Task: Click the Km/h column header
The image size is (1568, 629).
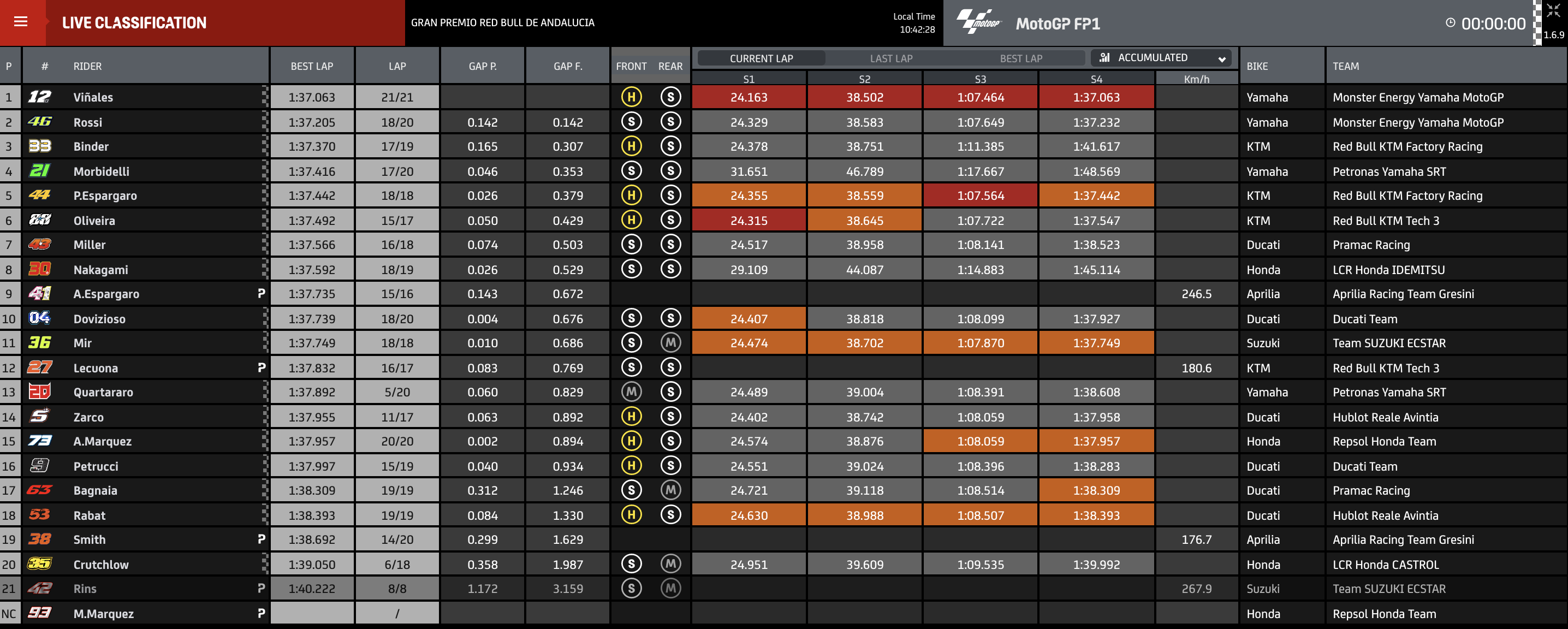Action: (x=1196, y=79)
